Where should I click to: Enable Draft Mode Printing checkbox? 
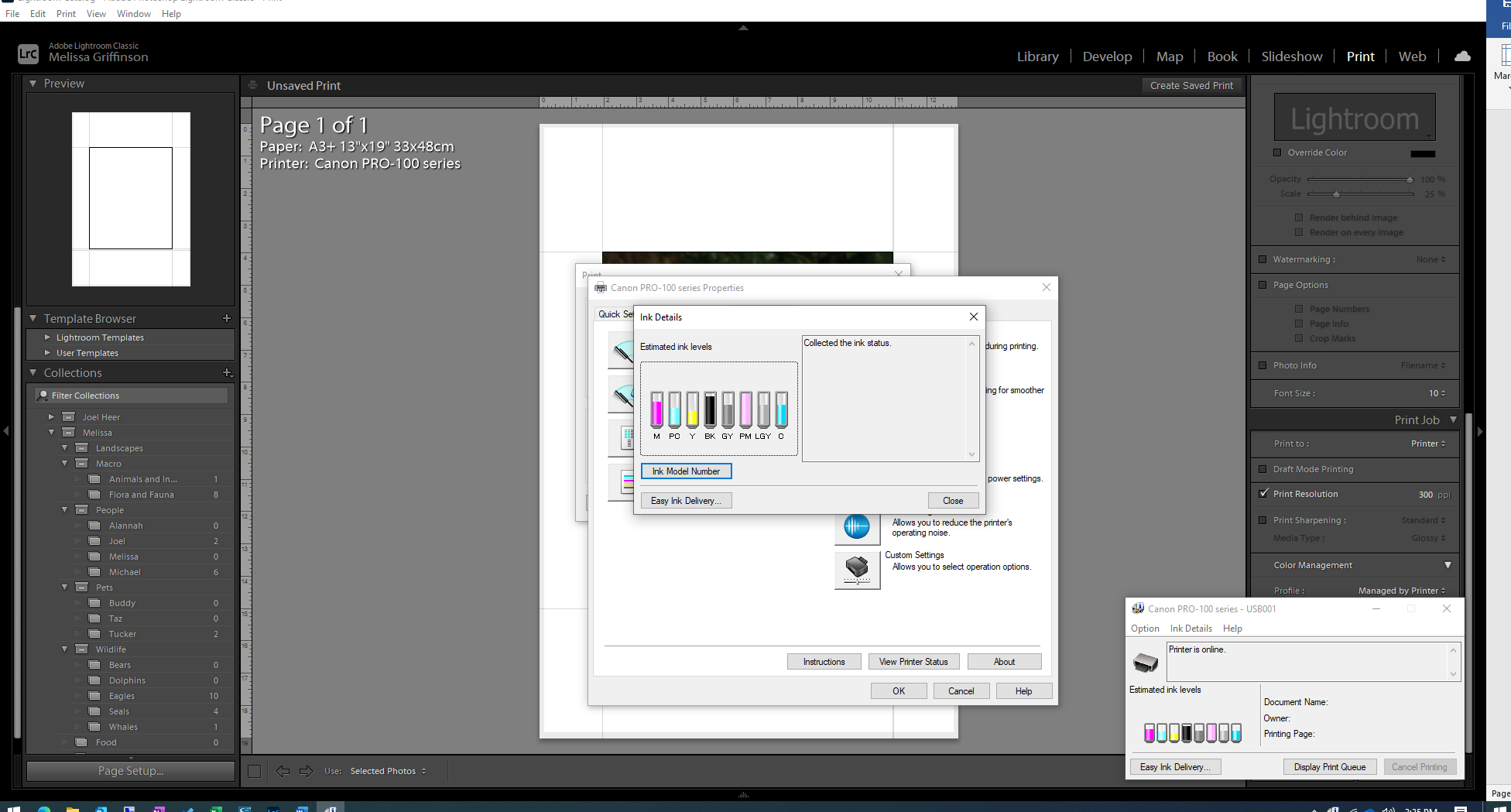(1263, 469)
